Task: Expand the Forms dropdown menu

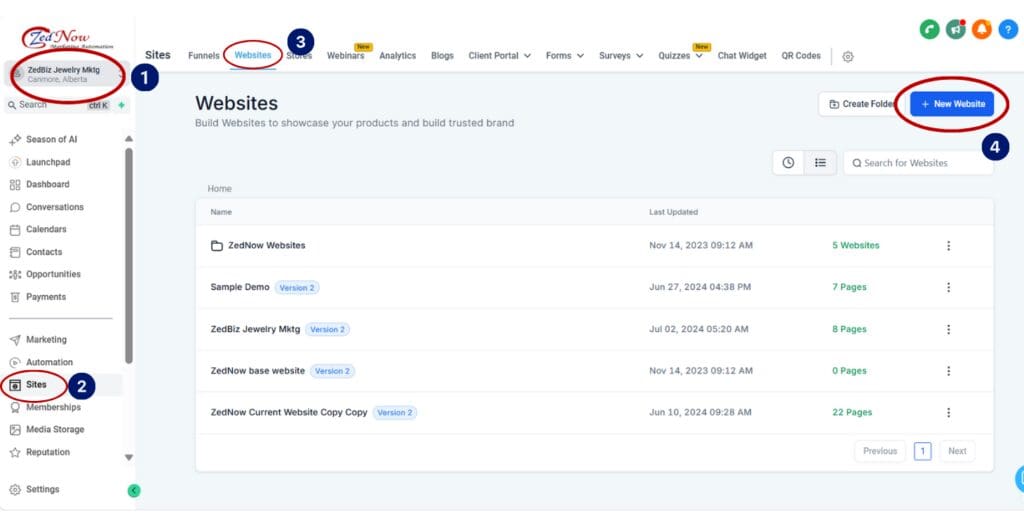Action: click(564, 56)
